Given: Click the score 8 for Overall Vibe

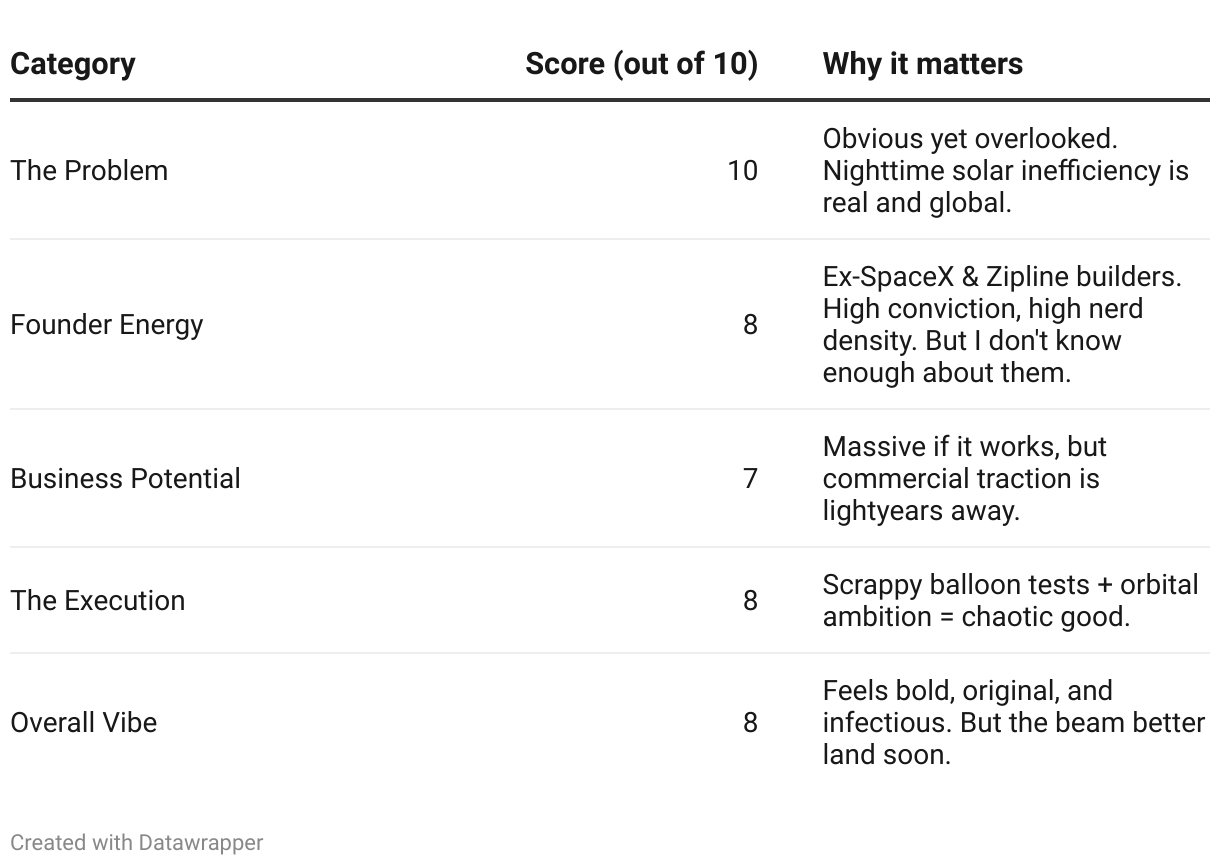Looking at the screenshot, I should (x=750, y=723).
